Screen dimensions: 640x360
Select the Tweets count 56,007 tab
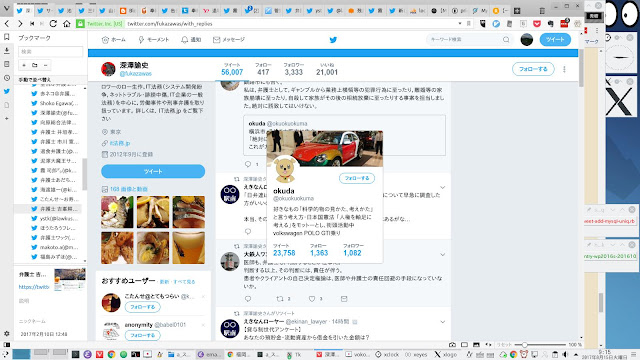click(x=232, y=69)
